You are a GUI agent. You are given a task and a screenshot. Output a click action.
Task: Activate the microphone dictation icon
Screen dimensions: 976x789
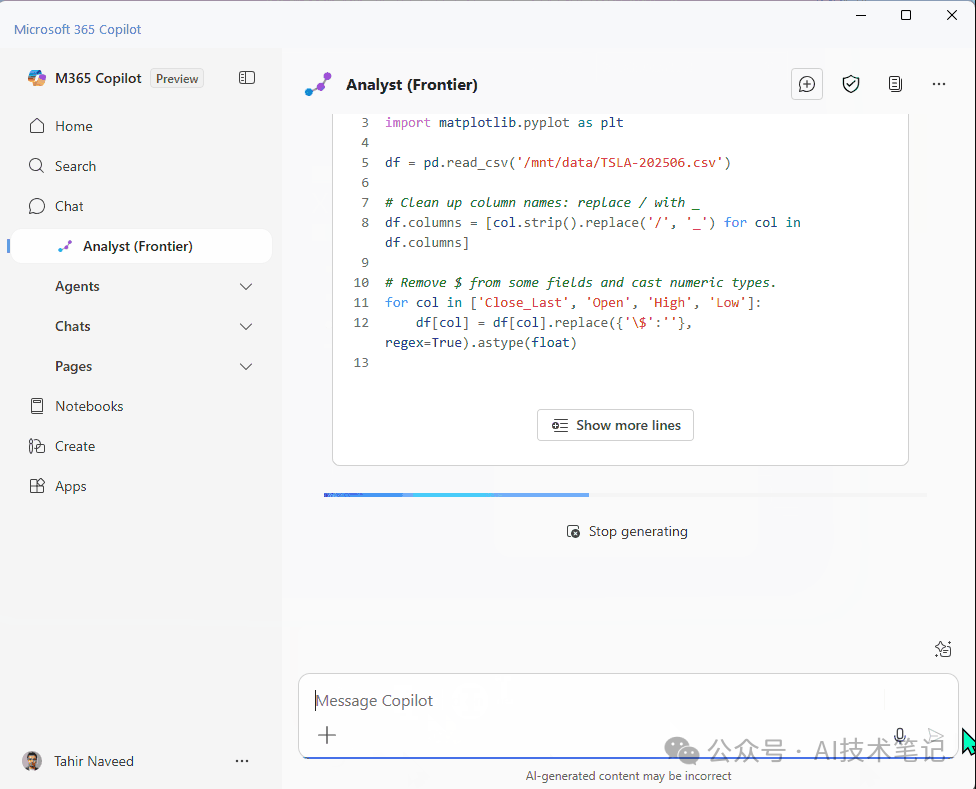pos(899,735)
